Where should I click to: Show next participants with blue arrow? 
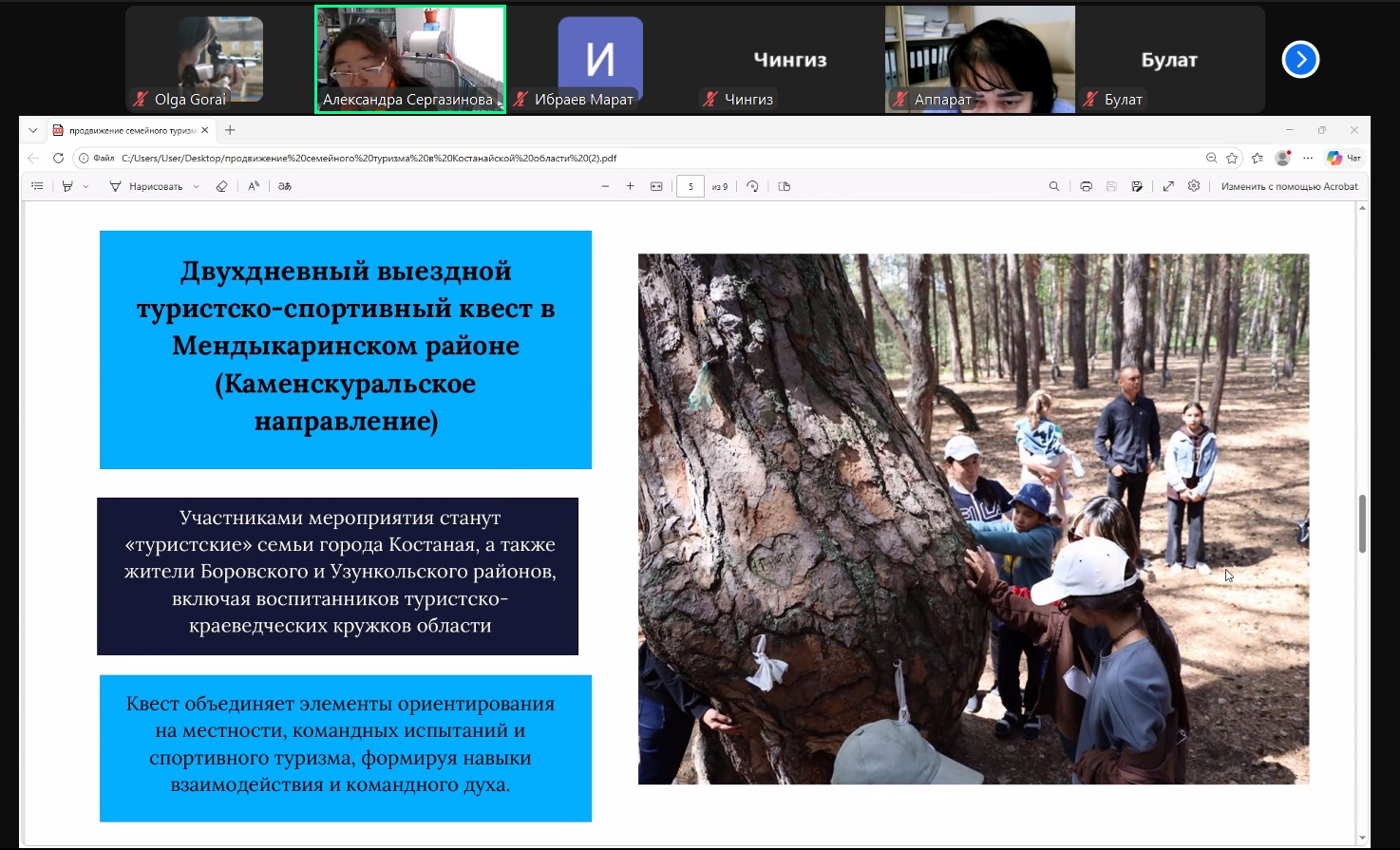[x=1300, y=60]
